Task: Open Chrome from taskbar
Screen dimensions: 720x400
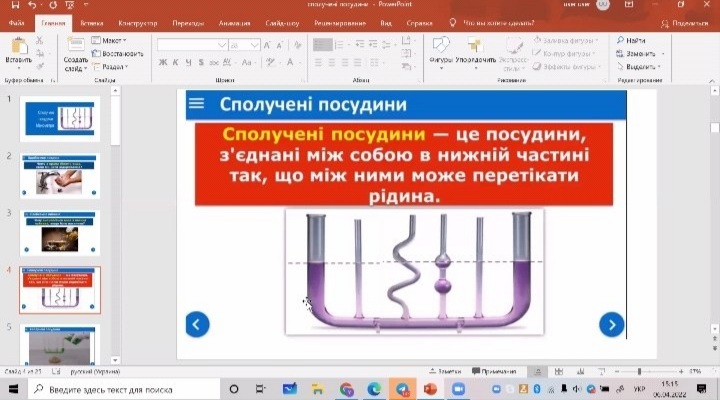Action: coord(346,389)
